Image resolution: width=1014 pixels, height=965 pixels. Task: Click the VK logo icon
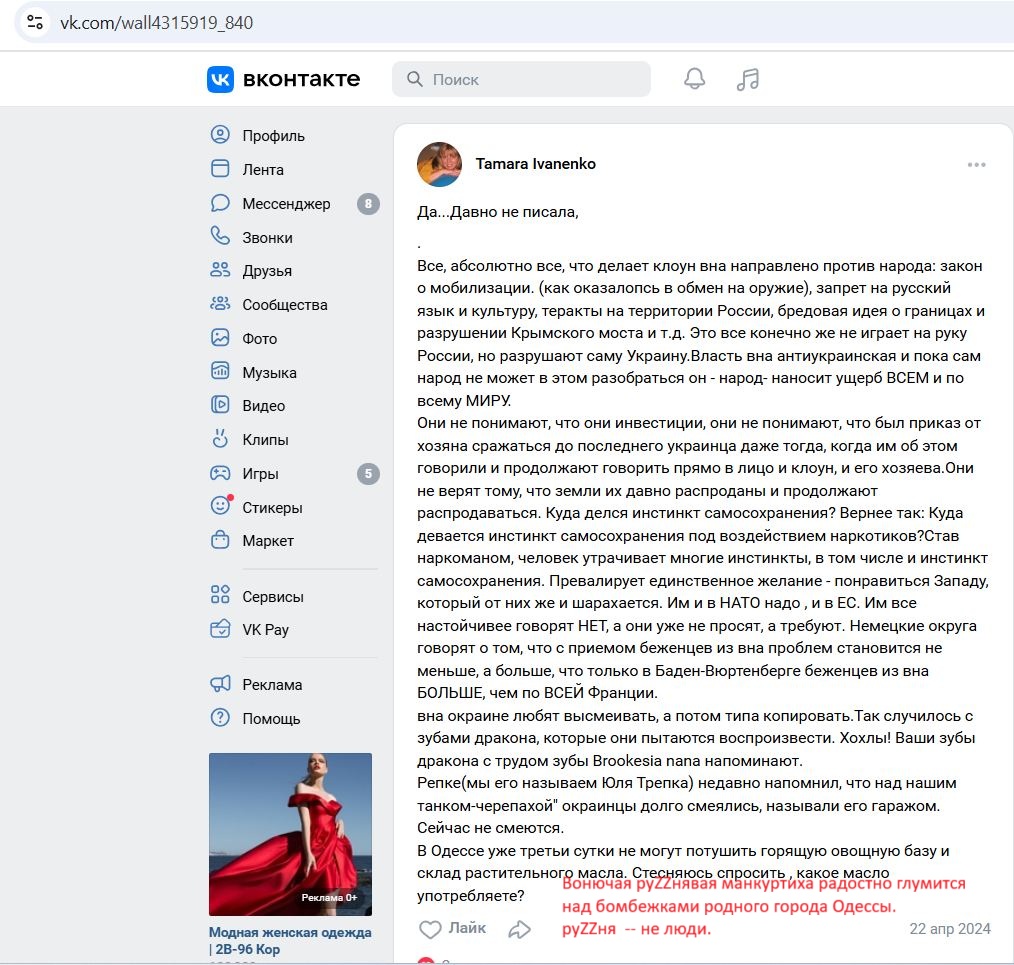220,79
